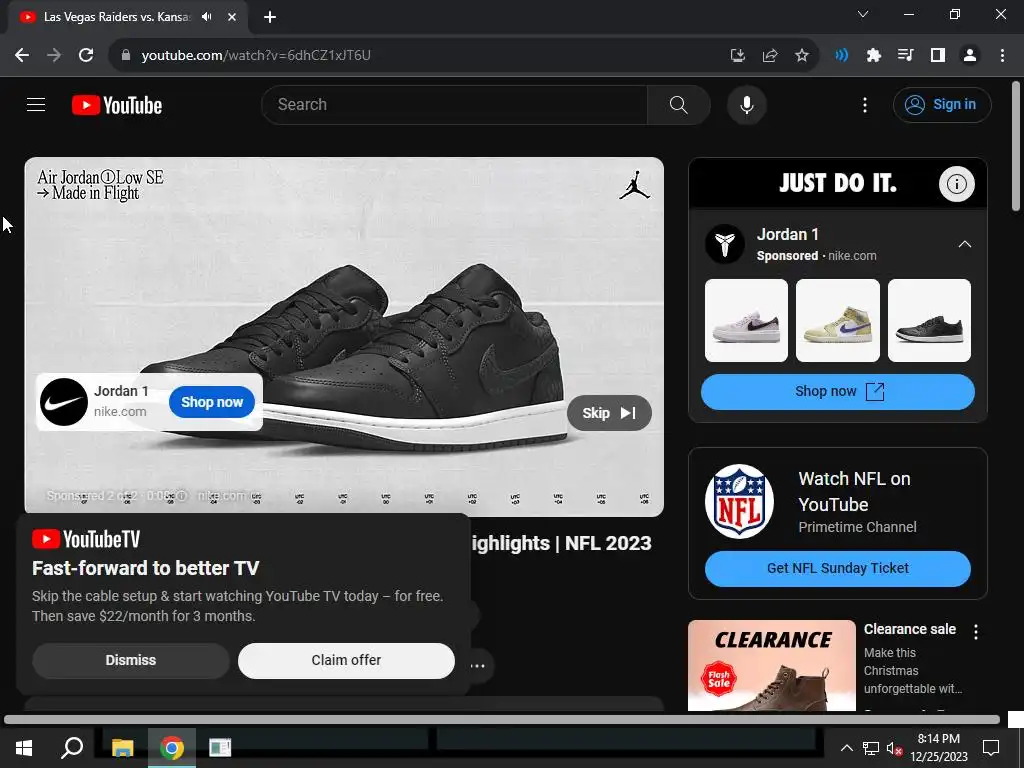Focus the YouTube Search input field
This screenshot has height=768, width=1024.
tap(455, 104)
